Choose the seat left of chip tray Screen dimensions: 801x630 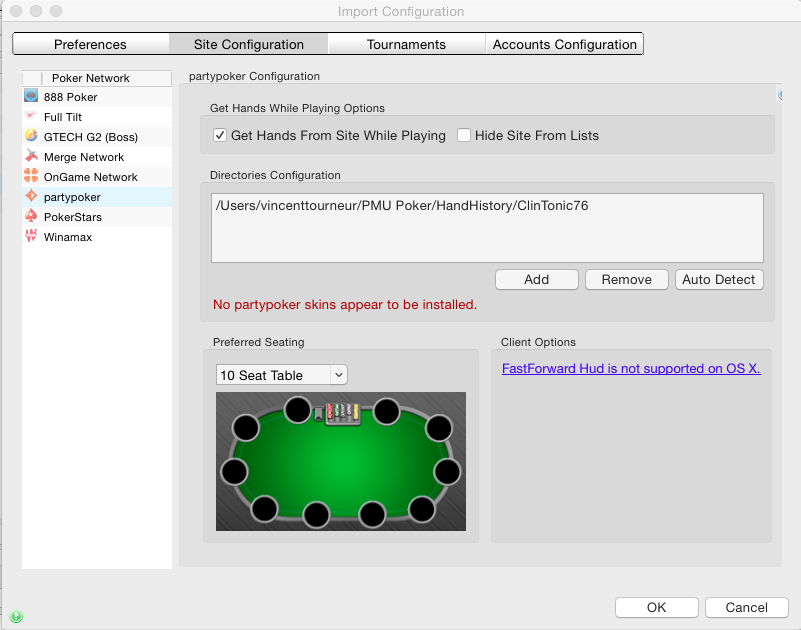coord(297,410)
